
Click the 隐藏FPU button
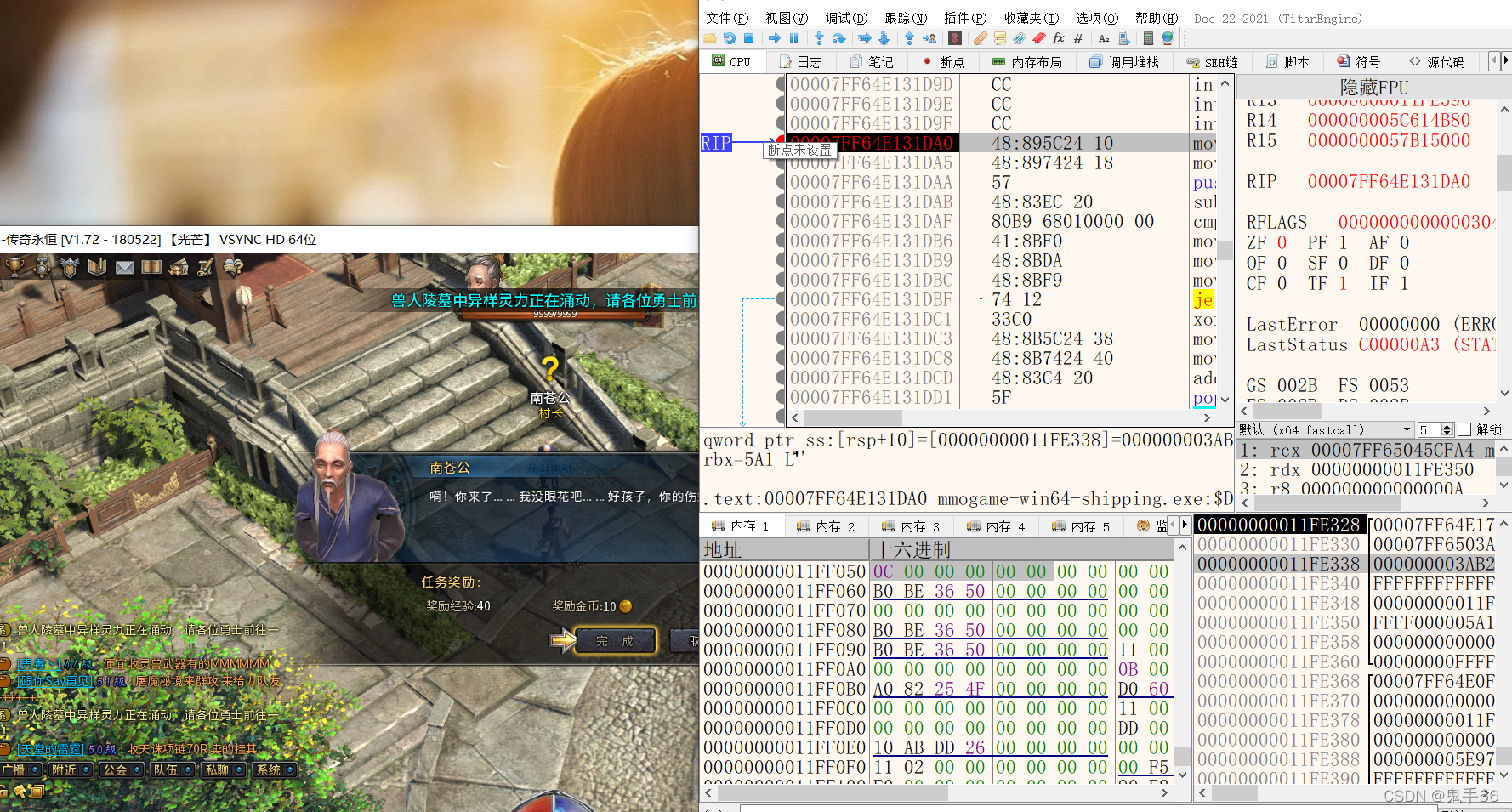(1373, 87)
